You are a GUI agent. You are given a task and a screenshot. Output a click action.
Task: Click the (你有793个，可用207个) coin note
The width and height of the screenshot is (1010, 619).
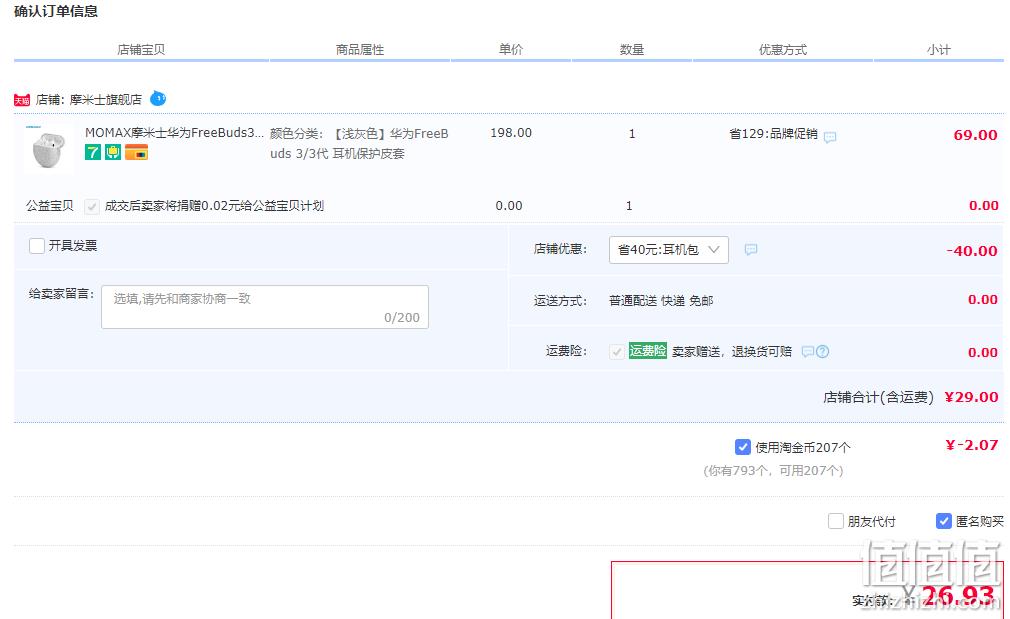point(773,470)
